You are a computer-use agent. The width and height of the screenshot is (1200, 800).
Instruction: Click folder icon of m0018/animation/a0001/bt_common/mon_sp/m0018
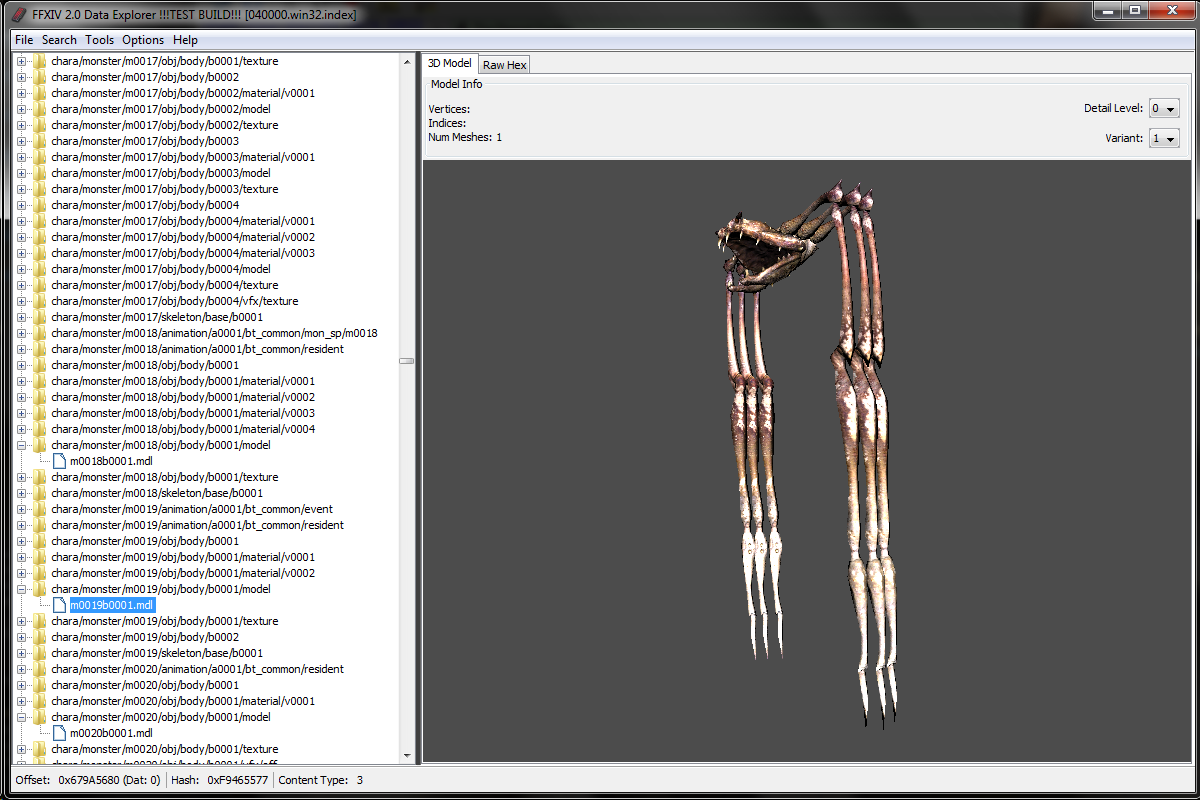tap(40, 333)
